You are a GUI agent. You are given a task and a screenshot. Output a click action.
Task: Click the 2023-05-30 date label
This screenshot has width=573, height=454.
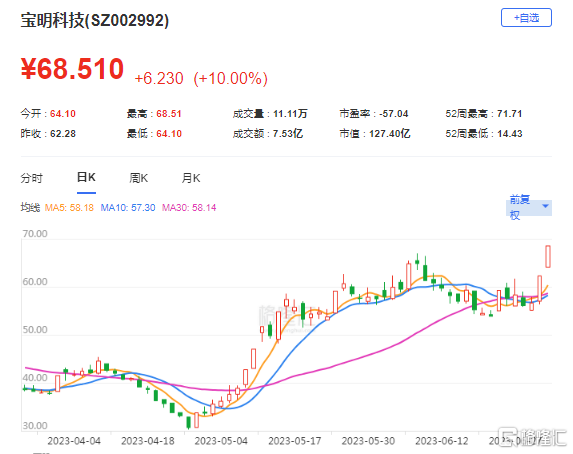click(368, 441)
